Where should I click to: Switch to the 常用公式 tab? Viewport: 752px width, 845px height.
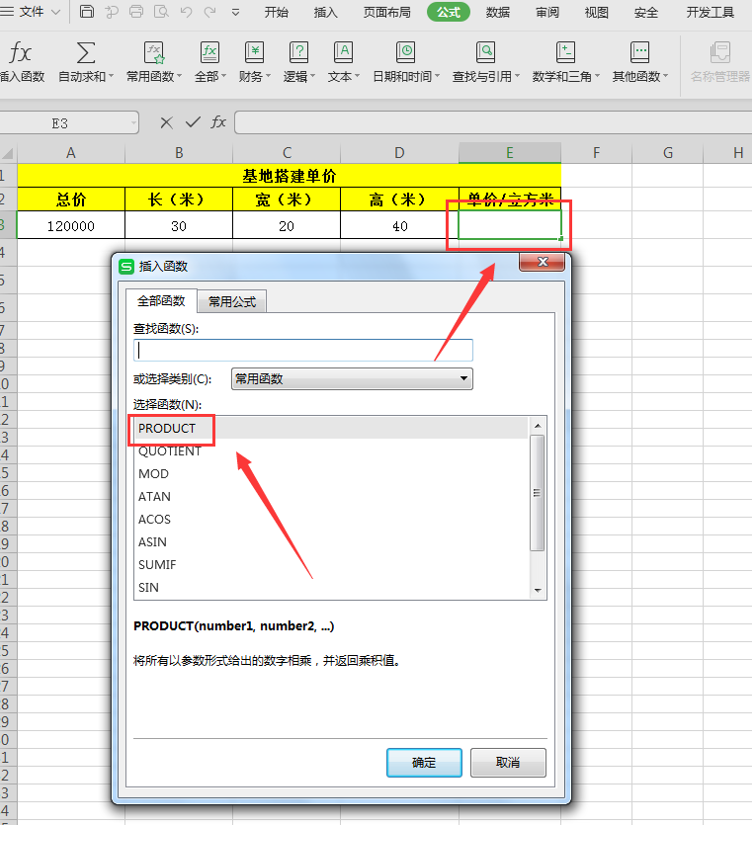coord(232,302)
